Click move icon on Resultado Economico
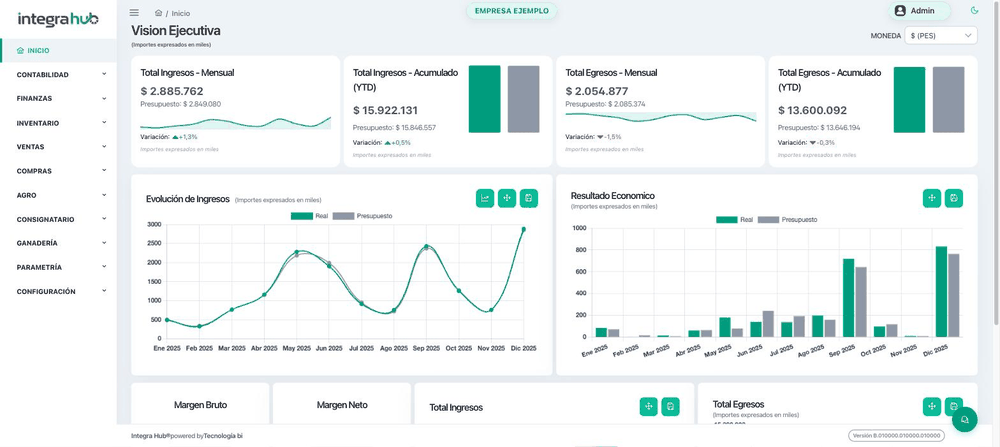The width and height of the screenshot is (1000, 447). pos(932,198)
